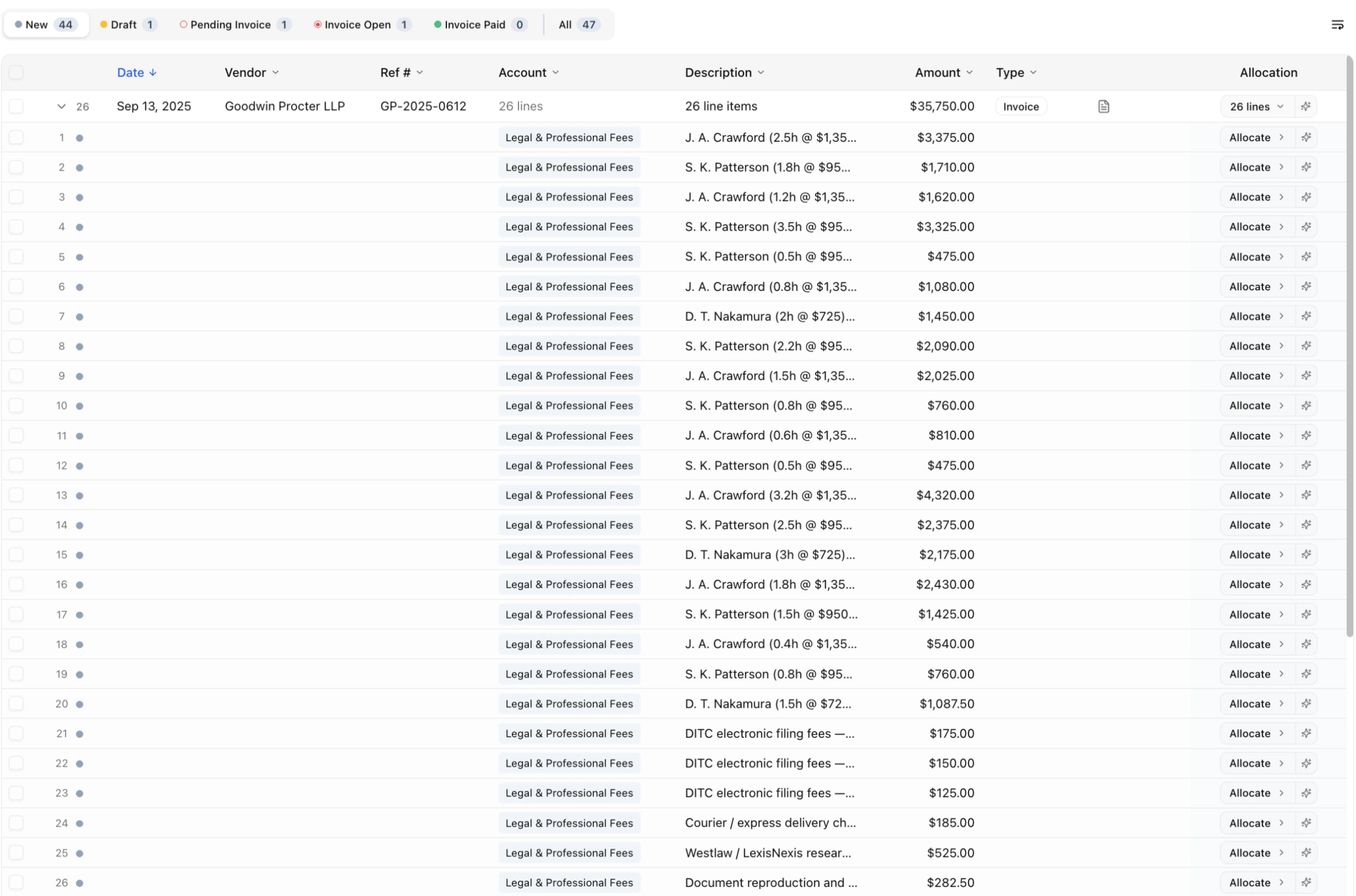
Task: Open the 26 lines allocation dropdown
Action: click(1255, 106)
